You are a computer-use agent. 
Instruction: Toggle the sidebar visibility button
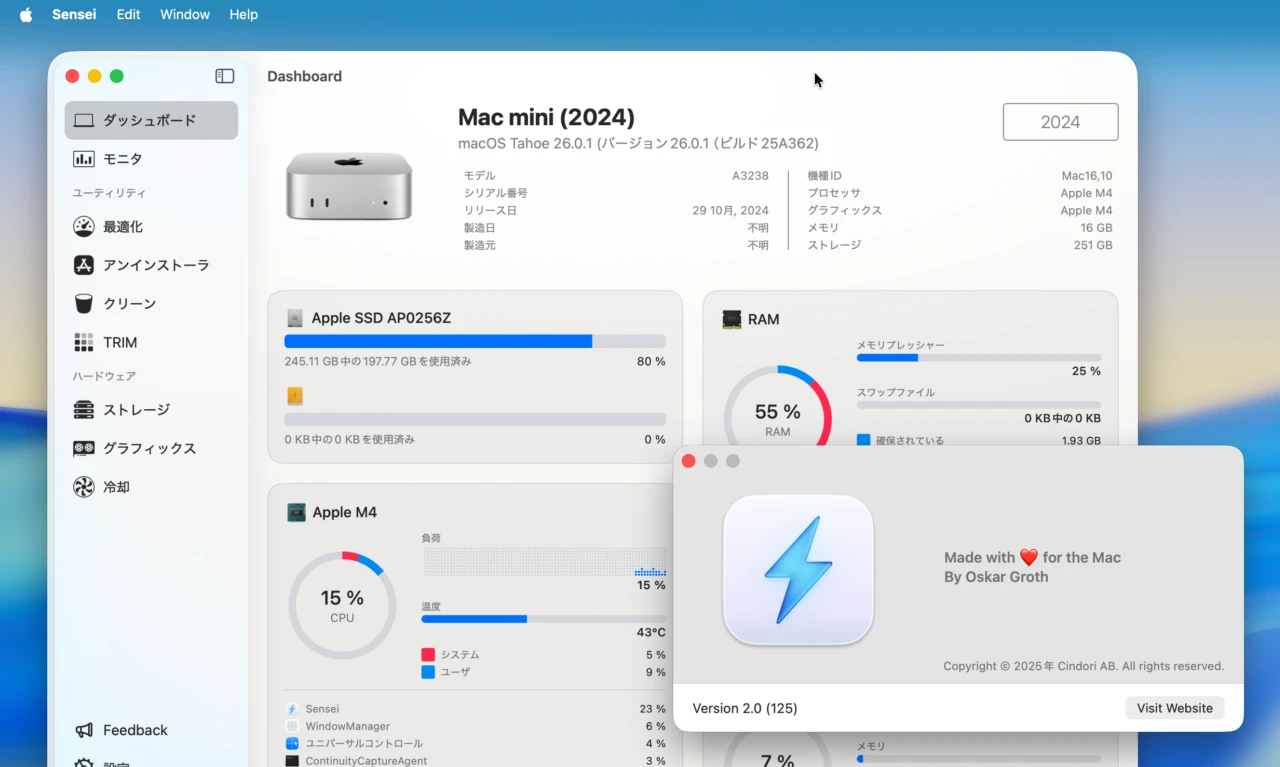[225, 76]
